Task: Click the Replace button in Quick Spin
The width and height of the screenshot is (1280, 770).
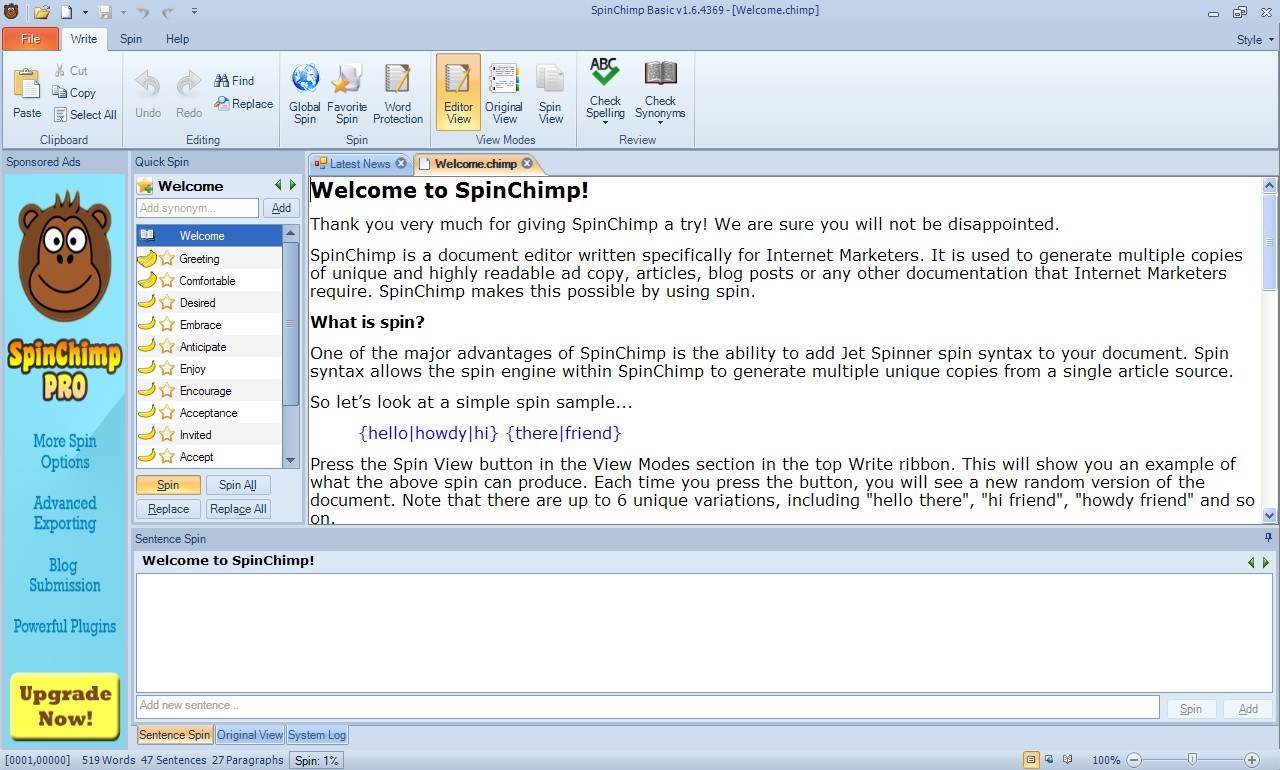Action: click(168, 509)
